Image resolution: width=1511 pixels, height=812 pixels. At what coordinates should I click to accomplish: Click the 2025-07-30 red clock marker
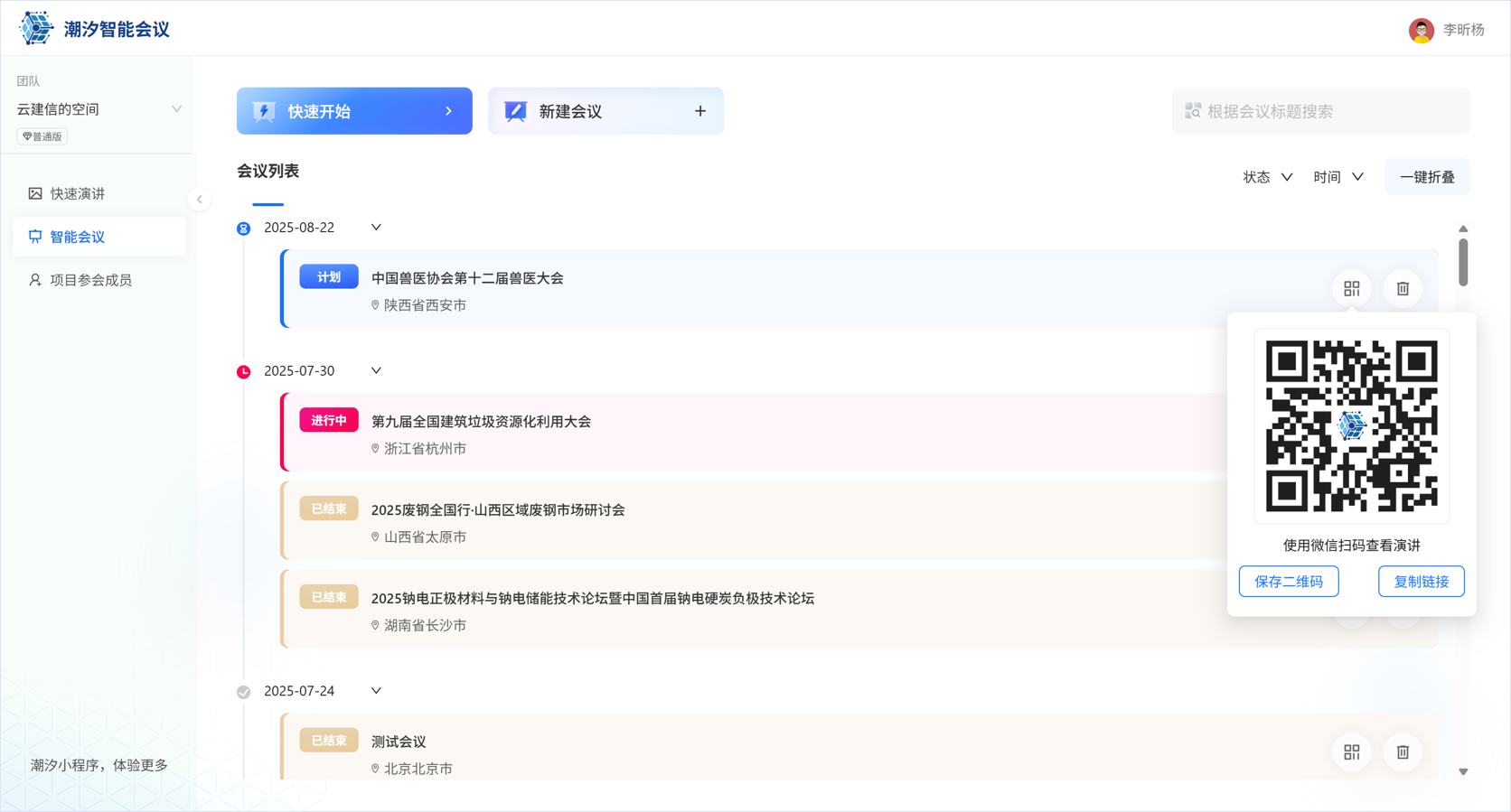[x=243, y=372]
